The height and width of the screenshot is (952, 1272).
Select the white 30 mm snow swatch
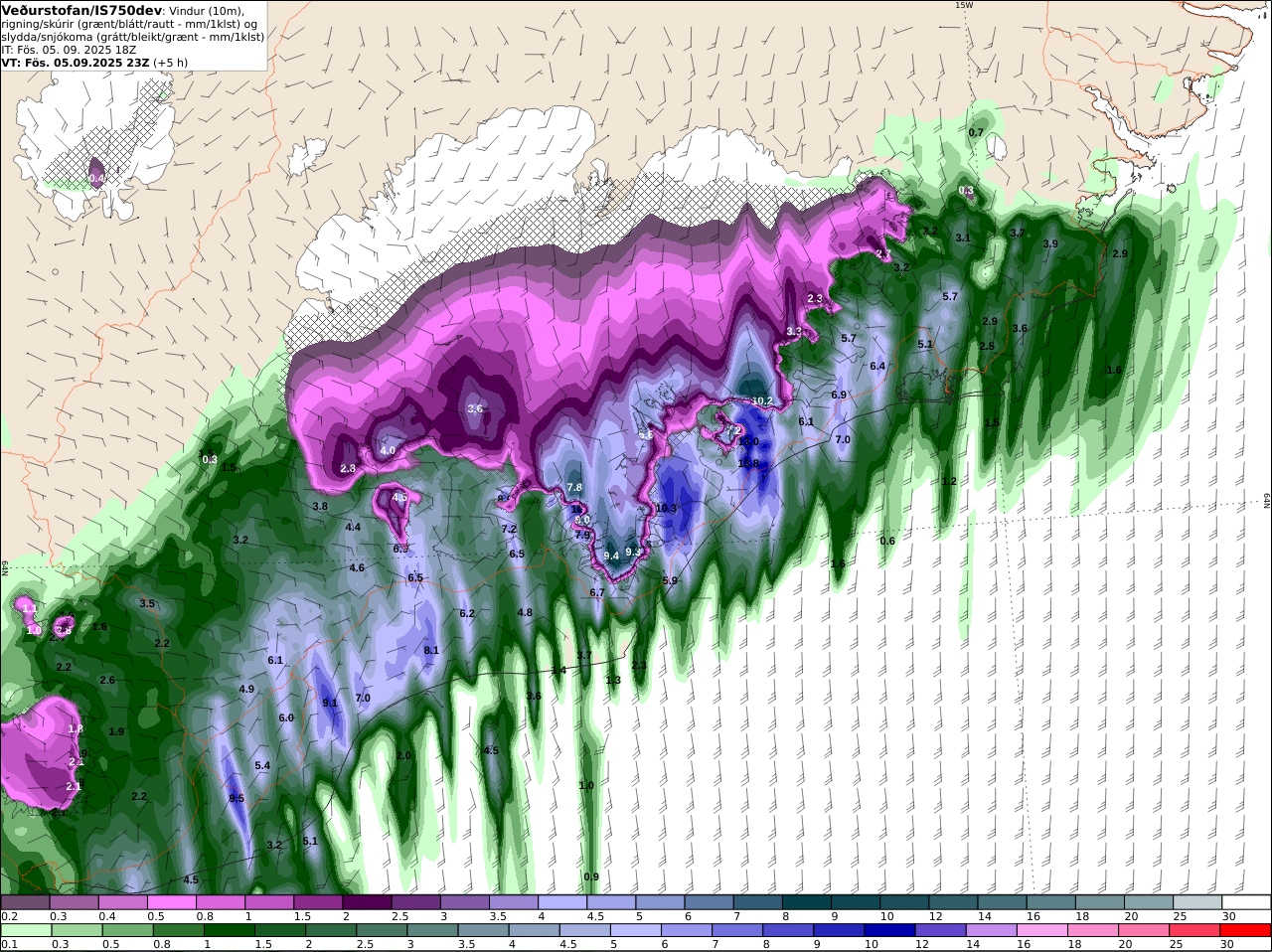pyautogui.click(x=1246, y=901)
